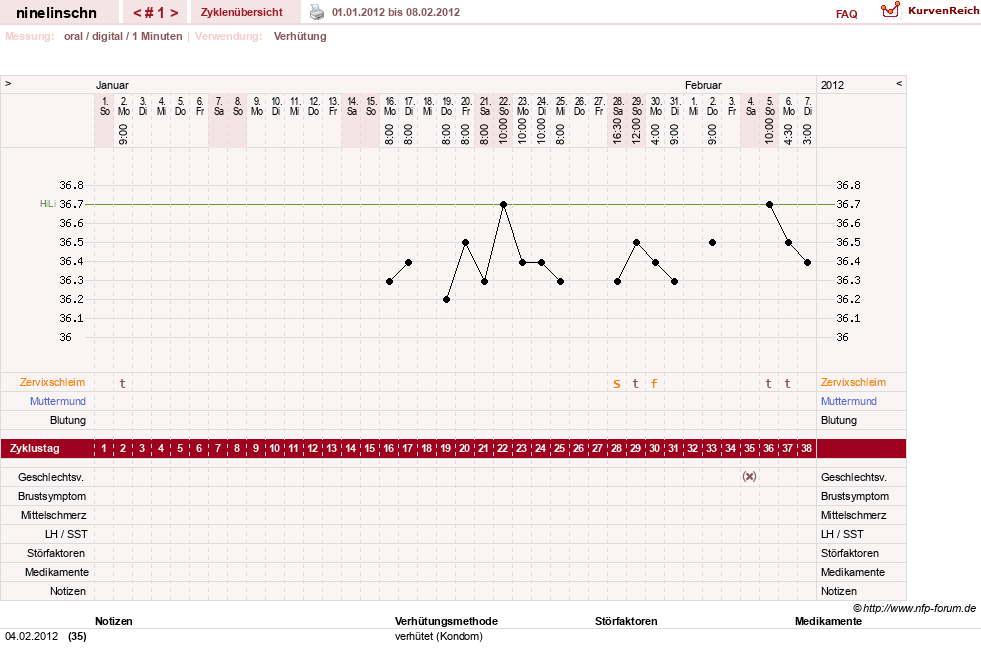Click the Verhütung usage text
Screen dimensions: 981x660
[300, 36]
